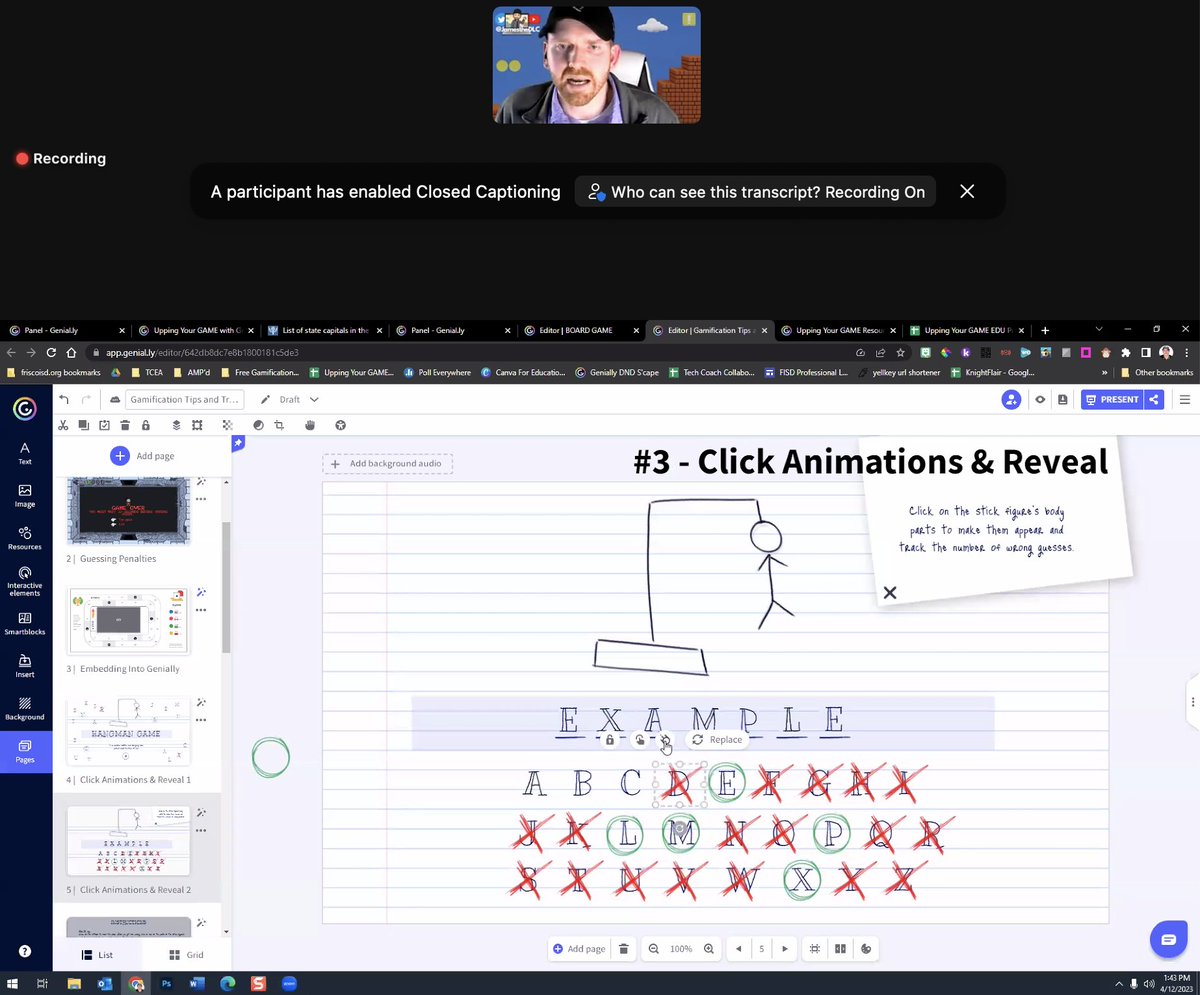The height and width of the screenshot is (995, 1200).
Task: Select page thumbnail 4 Click Animations & Reveal 1
Action: [128, 731]
